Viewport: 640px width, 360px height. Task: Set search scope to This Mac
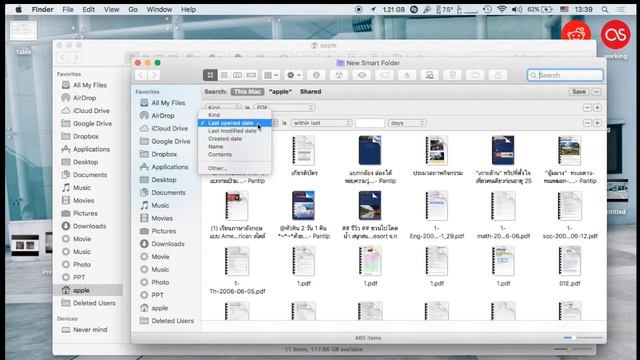pos(247,92)
